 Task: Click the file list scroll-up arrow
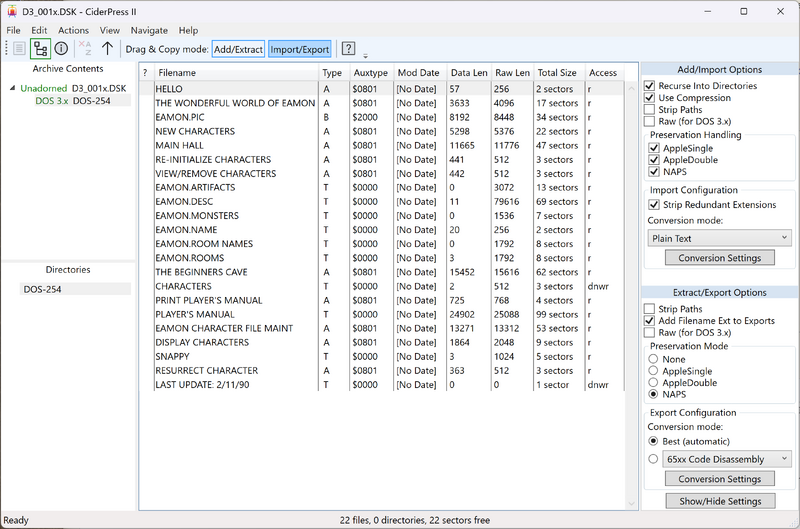[x=631, y=89]
